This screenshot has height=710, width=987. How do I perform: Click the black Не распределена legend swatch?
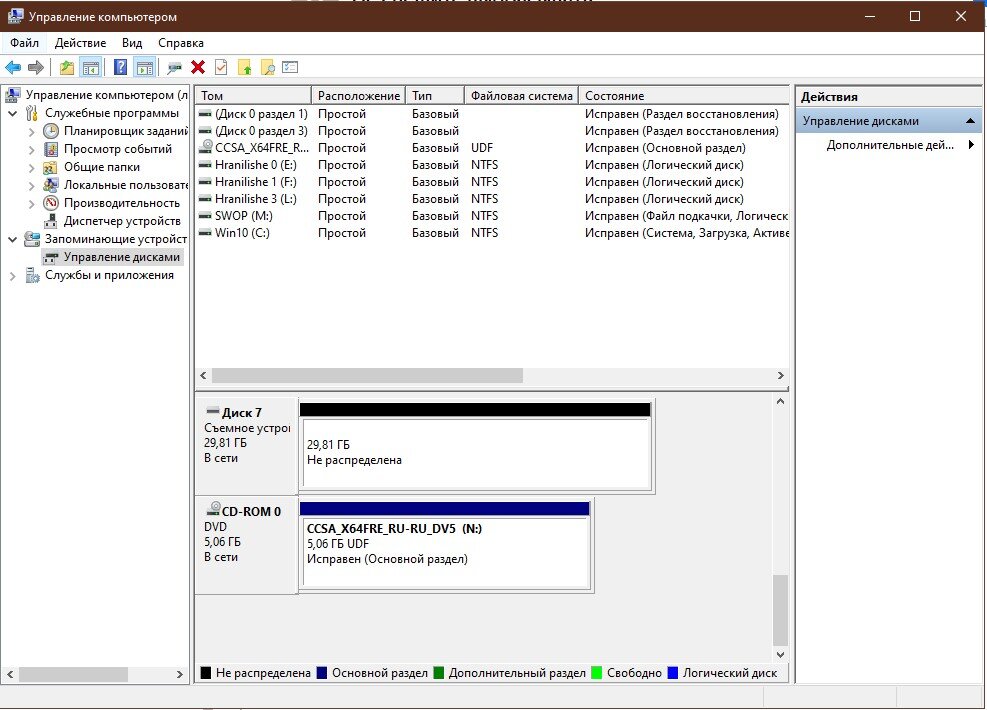click(x=206, y=673)
